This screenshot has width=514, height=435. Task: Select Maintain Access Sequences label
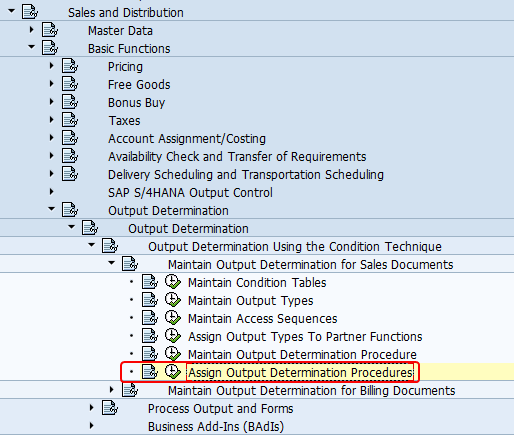[x=263, y=319]
